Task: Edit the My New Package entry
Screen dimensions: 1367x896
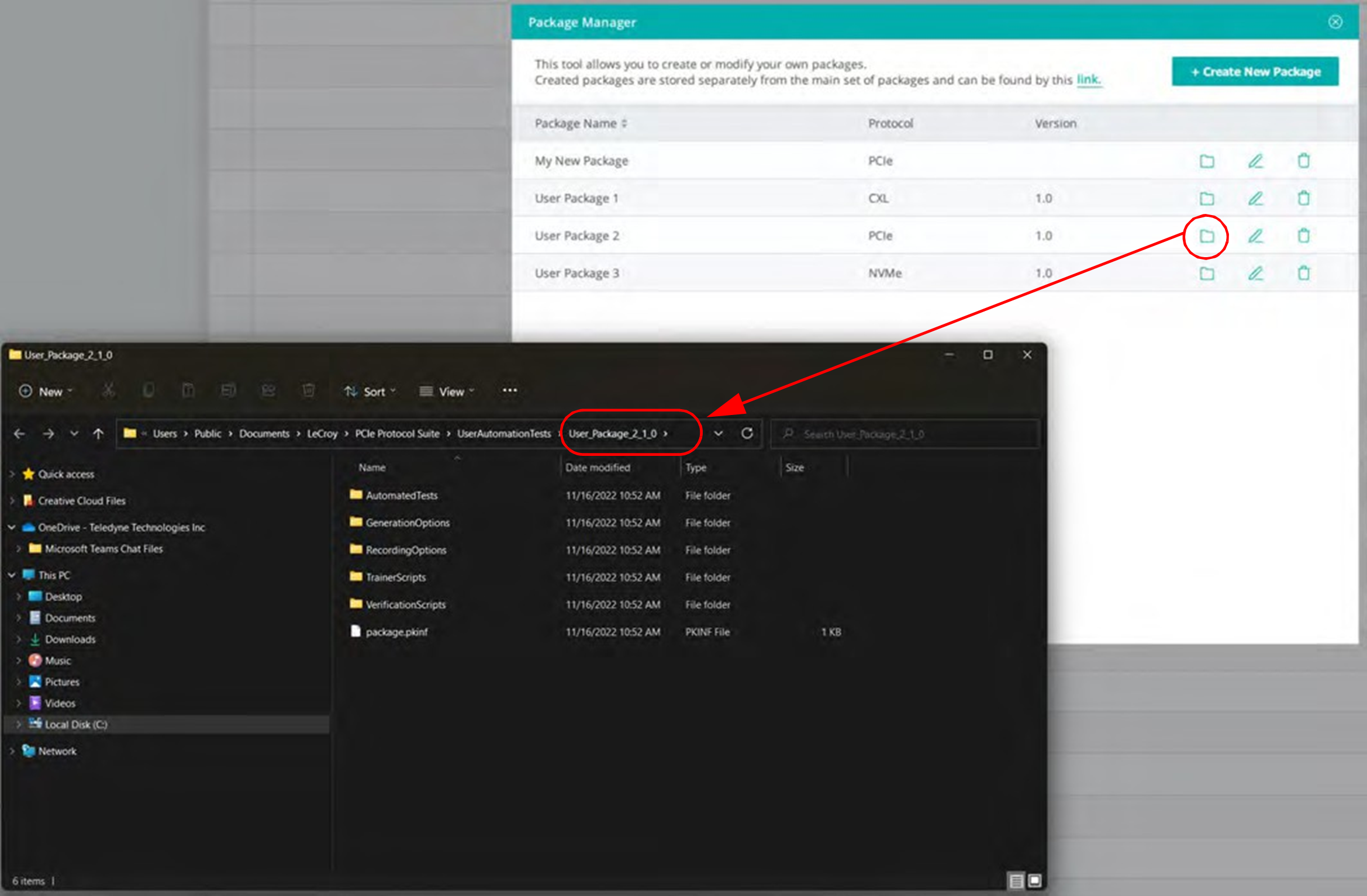Action: [1255, 161]
